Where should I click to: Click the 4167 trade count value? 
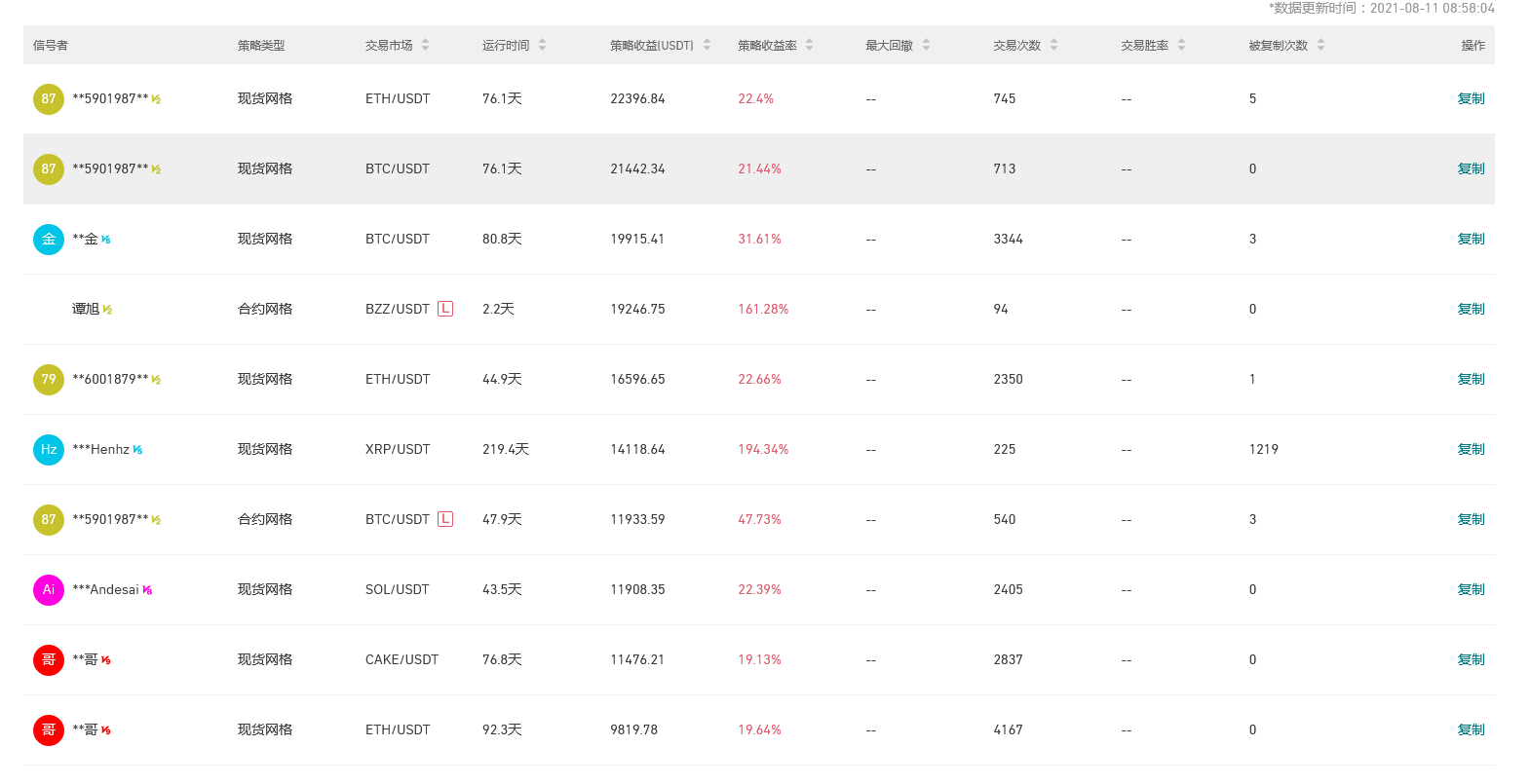click(x=1009, y=730)
